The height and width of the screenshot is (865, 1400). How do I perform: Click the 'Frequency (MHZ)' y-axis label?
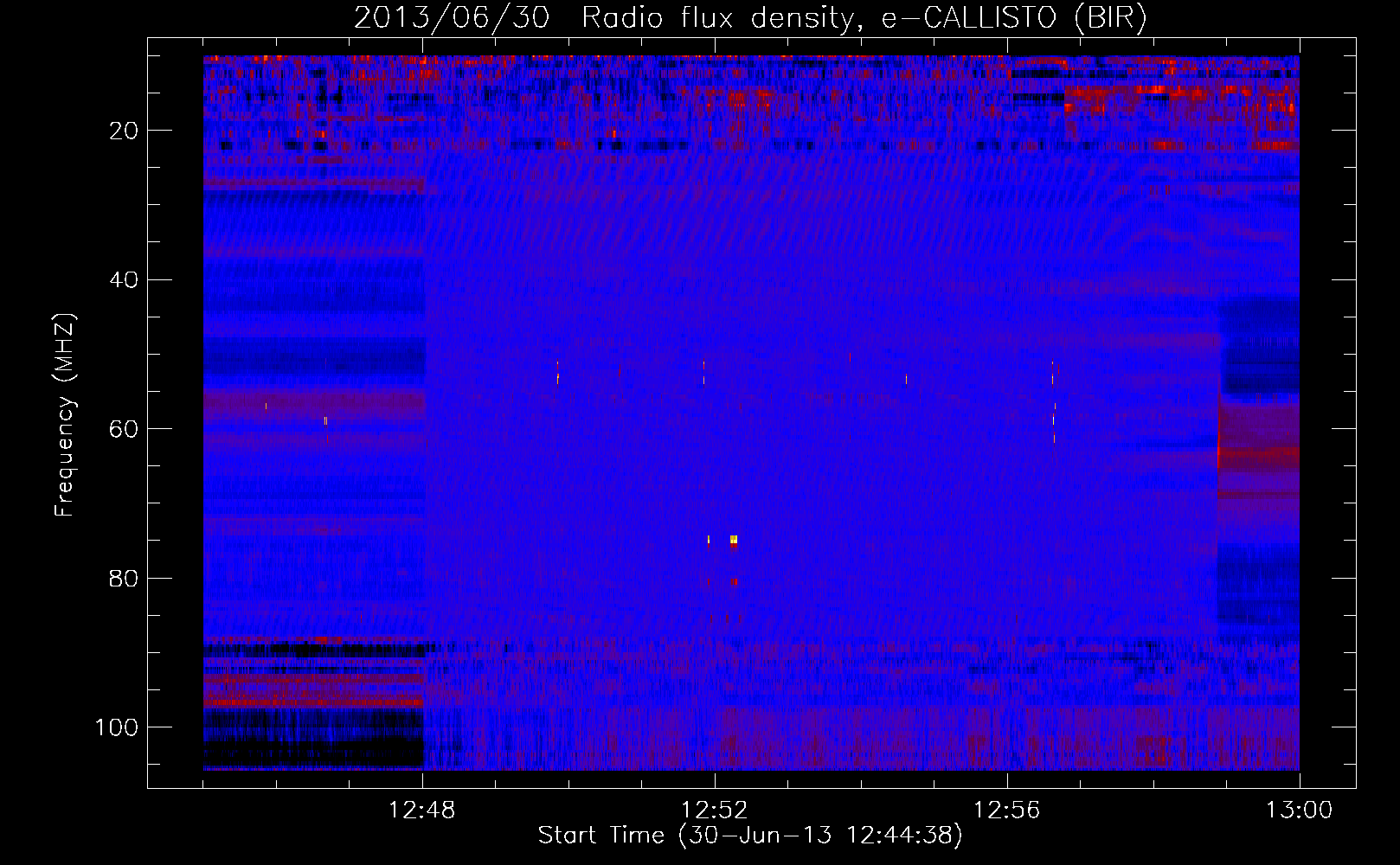point(65,415)
